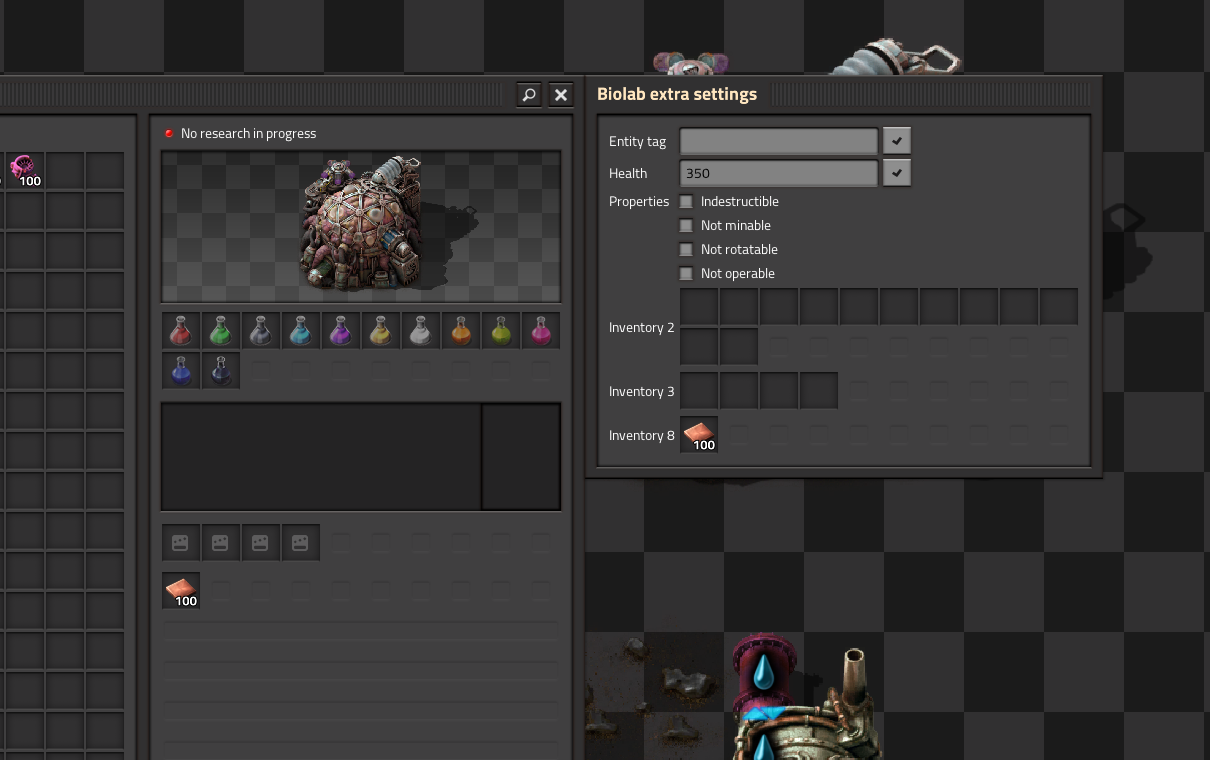Open search with the magnifier icon
This screenshot has height=760, width=1210.
529,95
